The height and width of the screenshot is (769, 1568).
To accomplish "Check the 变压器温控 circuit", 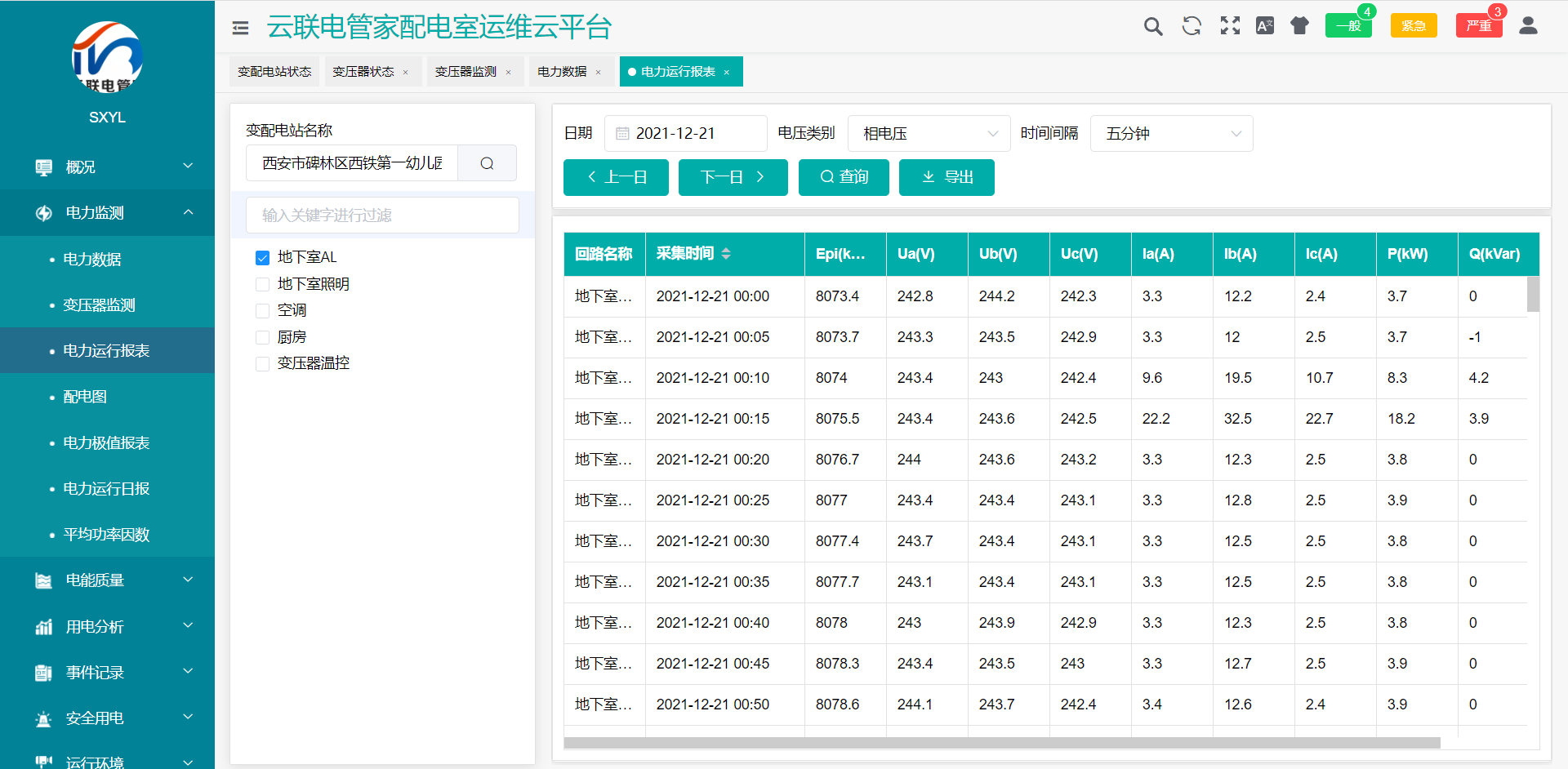I will 262,362.
